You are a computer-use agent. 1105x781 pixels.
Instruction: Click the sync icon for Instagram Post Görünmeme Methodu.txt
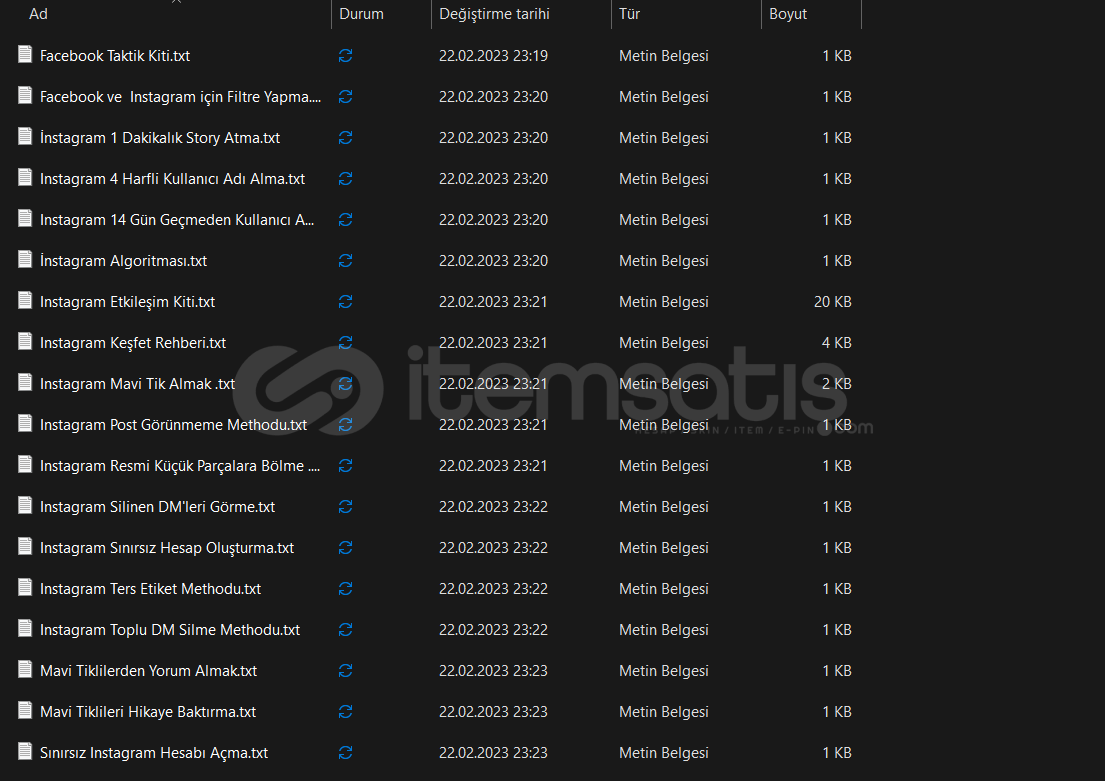(x=345, y=425)
